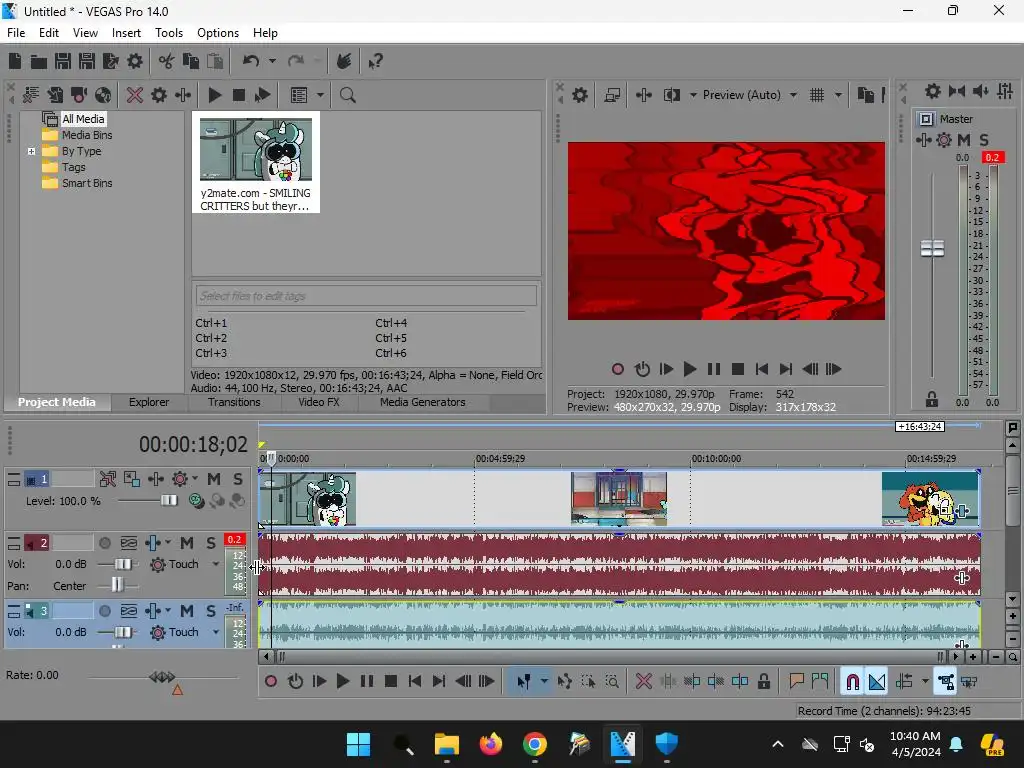The image size is (1024, 768).
Task: Toggle Automatic Crossfades button
Action: 877,682
